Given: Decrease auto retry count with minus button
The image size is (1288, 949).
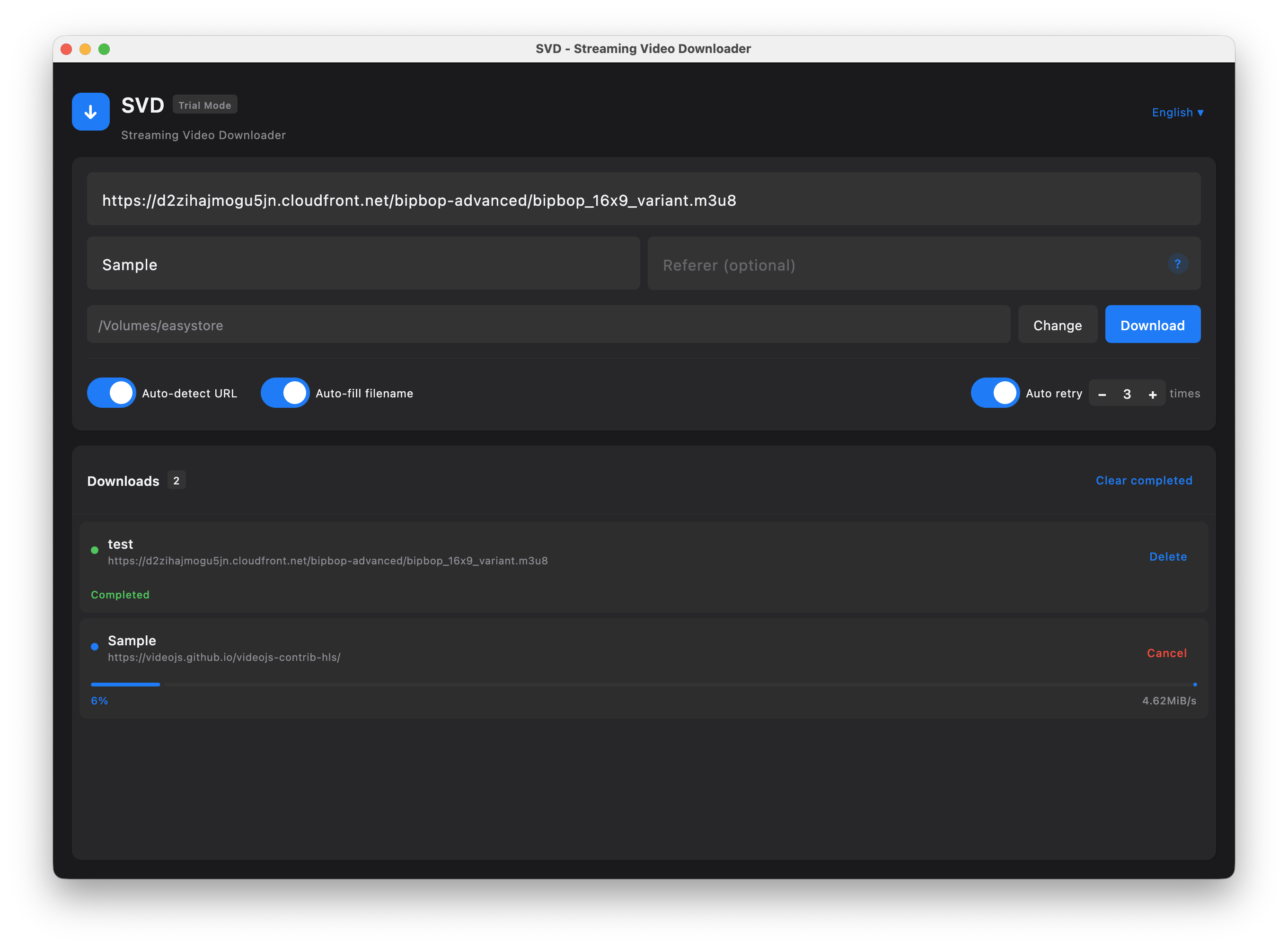Looking at the screenshot, I should coord(1102,394).
